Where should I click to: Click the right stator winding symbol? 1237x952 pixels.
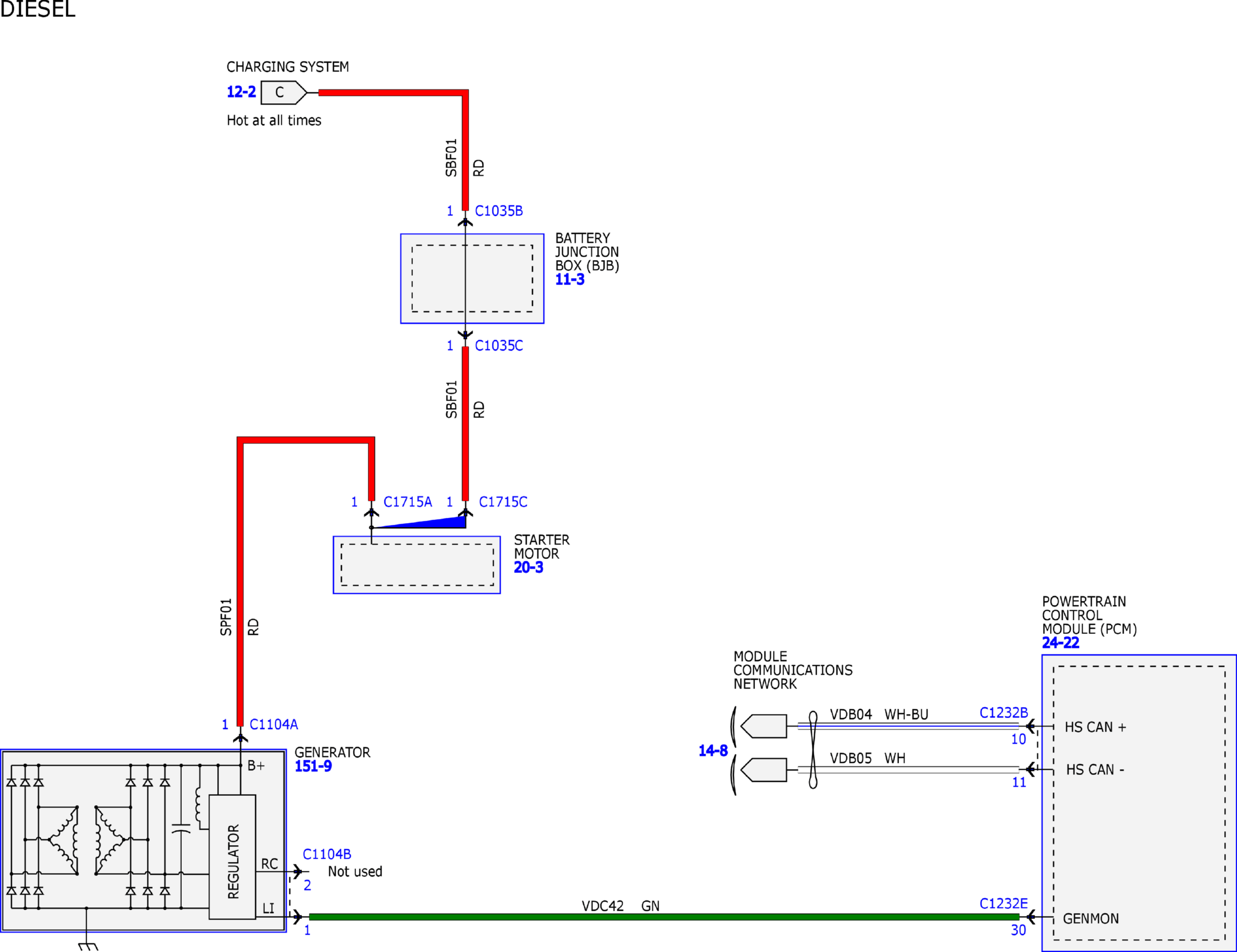pyautogui.click(x=110, y=839)
